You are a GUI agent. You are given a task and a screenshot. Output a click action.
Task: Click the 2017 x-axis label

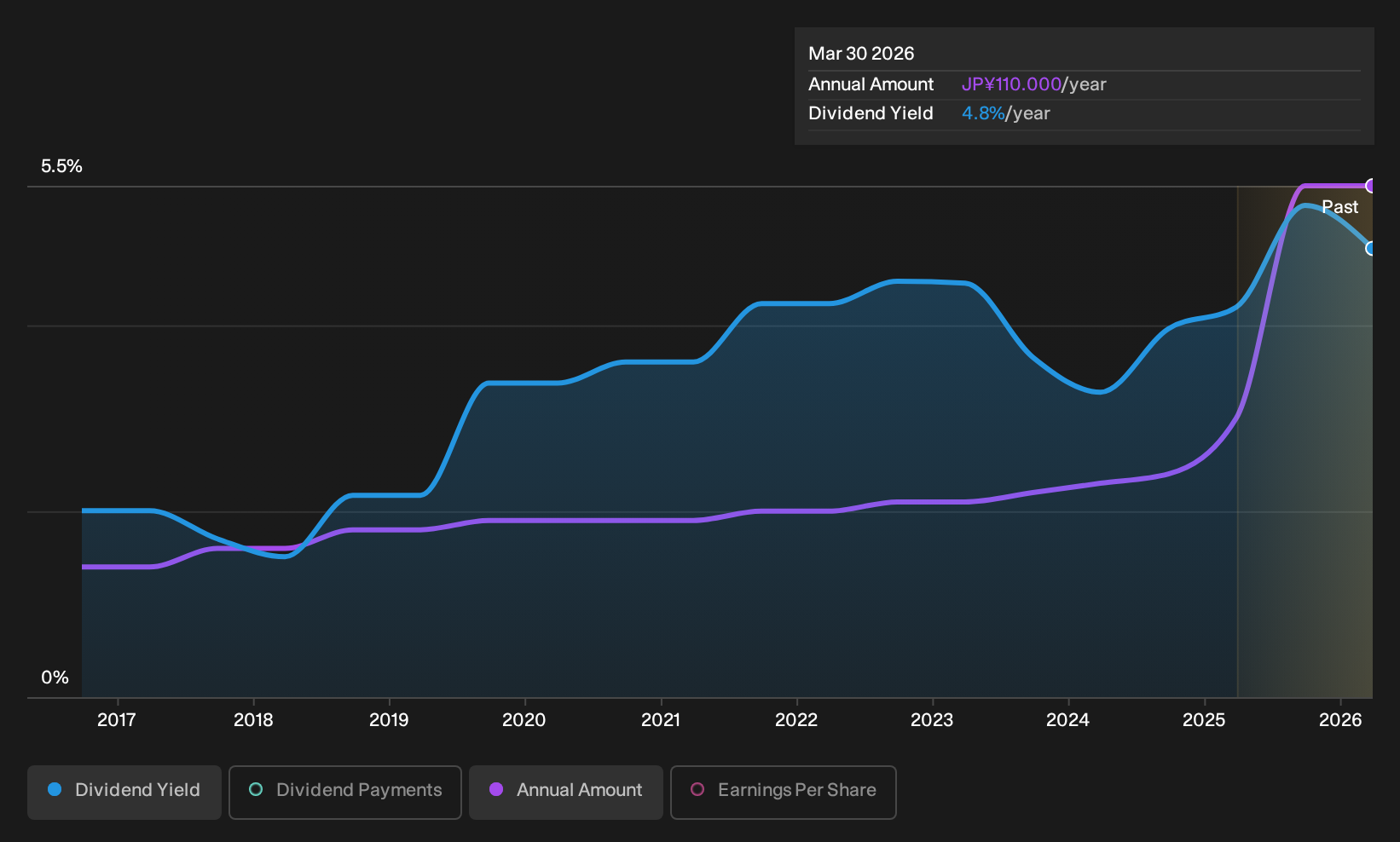point(117,720)
